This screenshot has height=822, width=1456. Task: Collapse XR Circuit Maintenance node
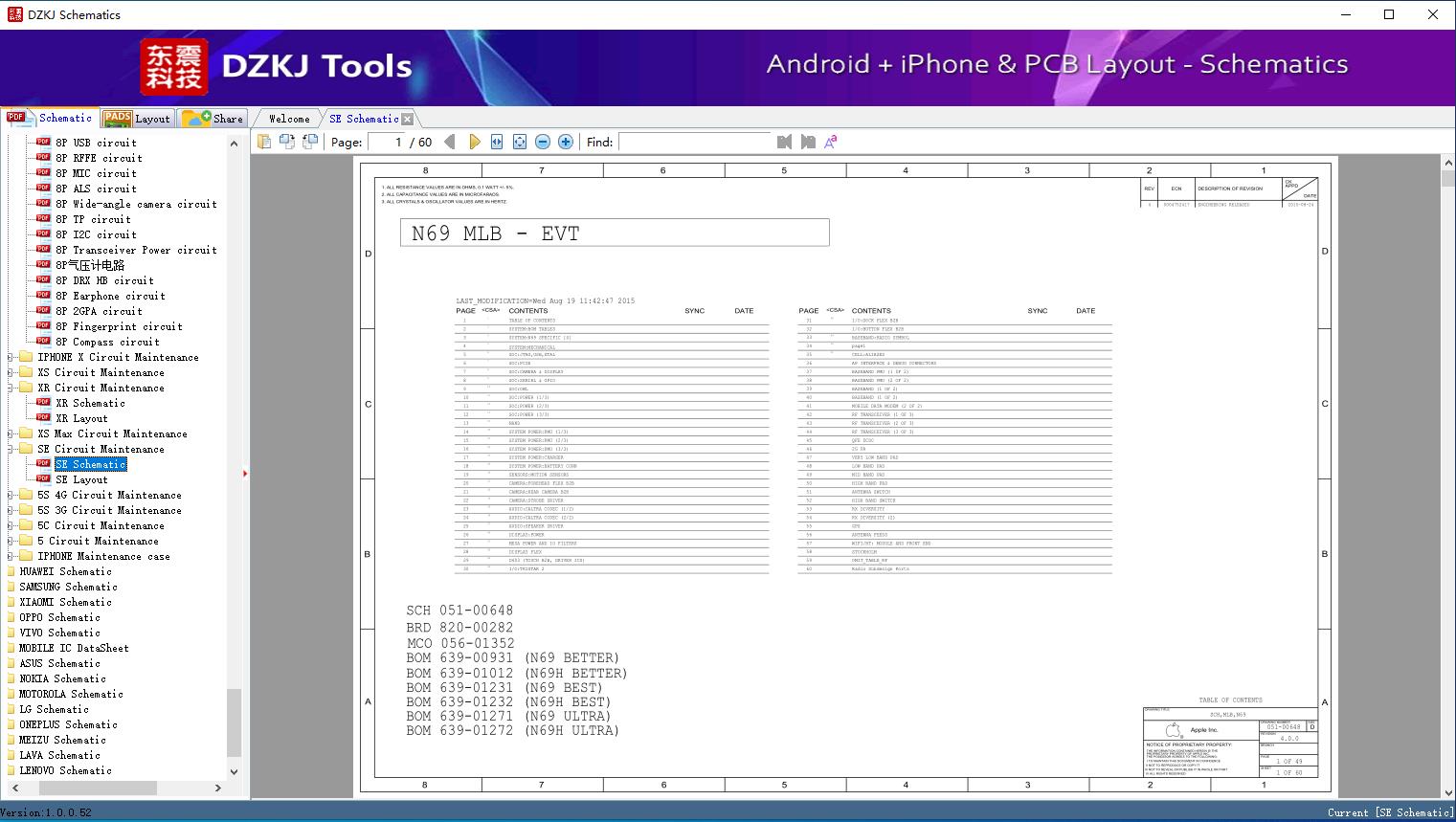[11, 388]
